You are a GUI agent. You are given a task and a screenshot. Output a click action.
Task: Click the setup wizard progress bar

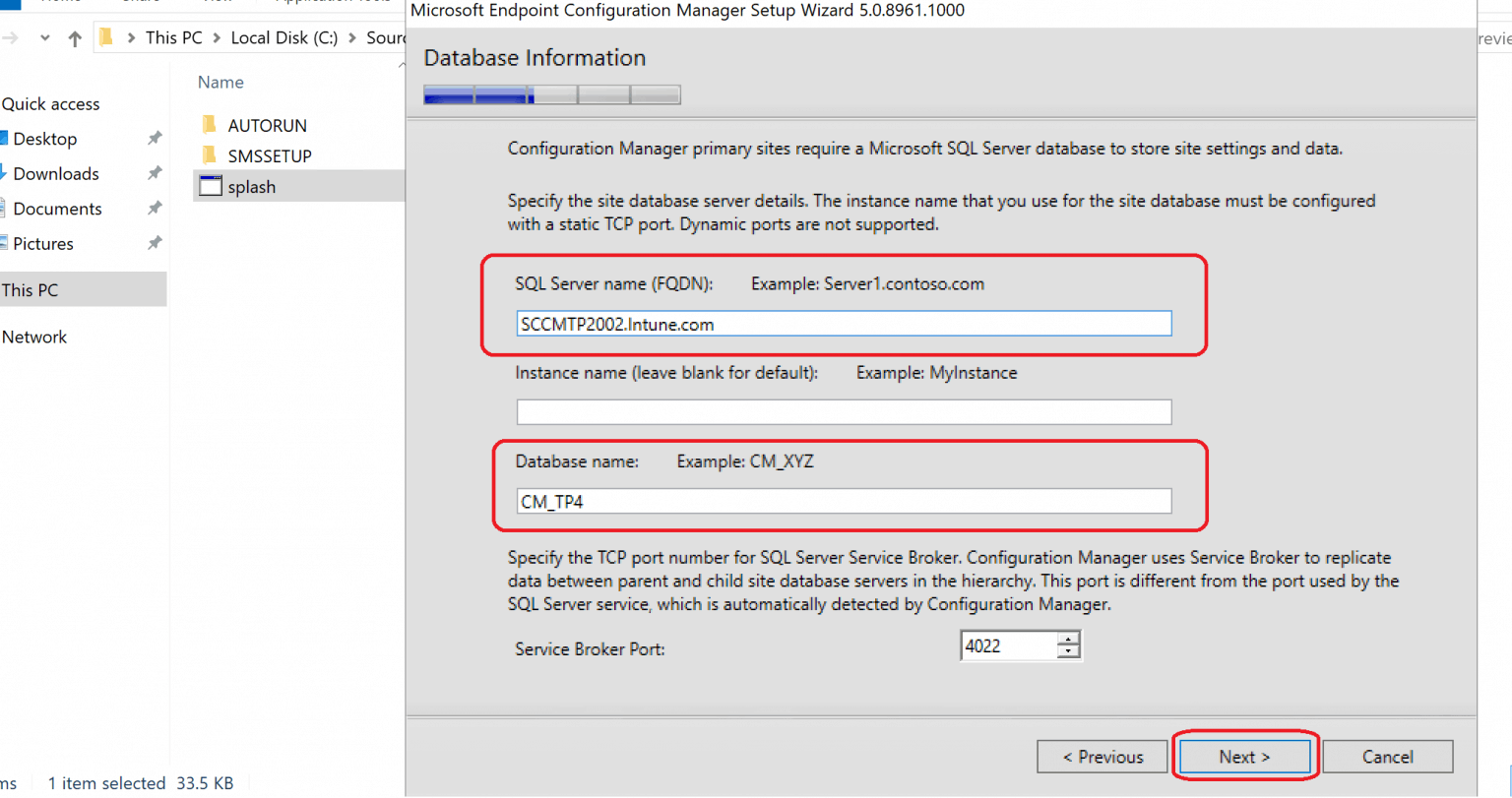[552, 95]
